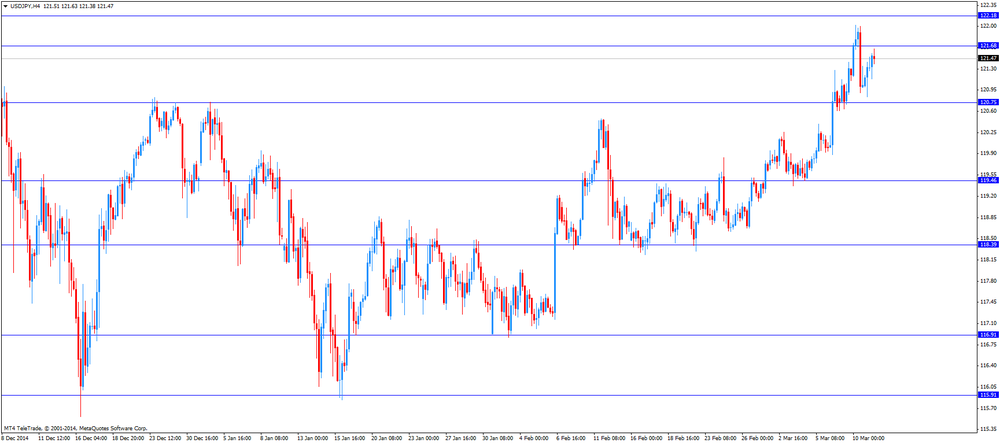Screen dimensions: 1000x443
Task: Click the 13 Jan 00:00 time label
Action: point(313,439)
